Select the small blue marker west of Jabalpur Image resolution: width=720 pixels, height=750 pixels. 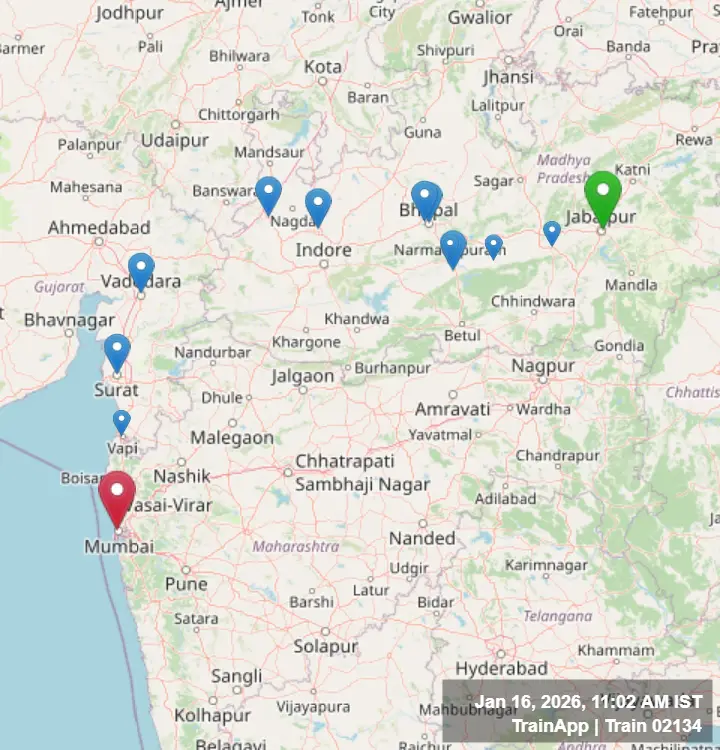(552, 233)
